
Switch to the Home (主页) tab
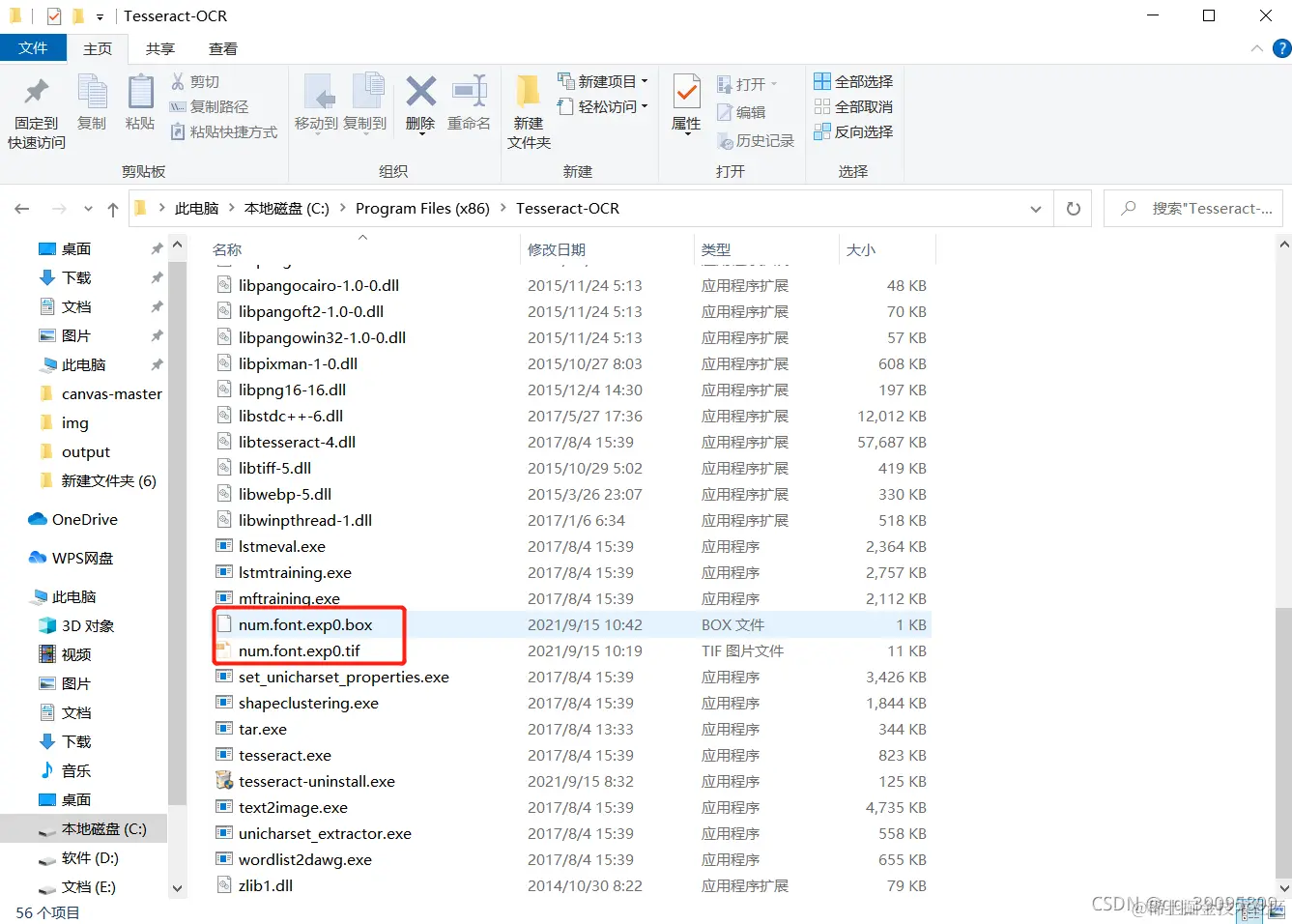98,49
